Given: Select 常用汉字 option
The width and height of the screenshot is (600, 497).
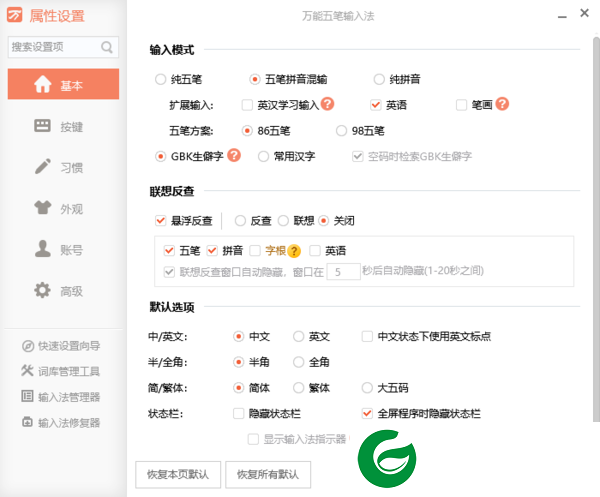Looking at the screenshot, I should [263, 156].
